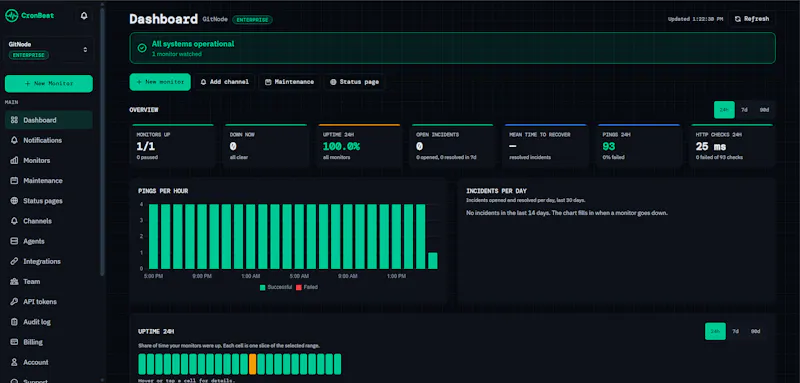
Task: Click the Uptime 24h 100.0% card
Action: coord(359,146)
